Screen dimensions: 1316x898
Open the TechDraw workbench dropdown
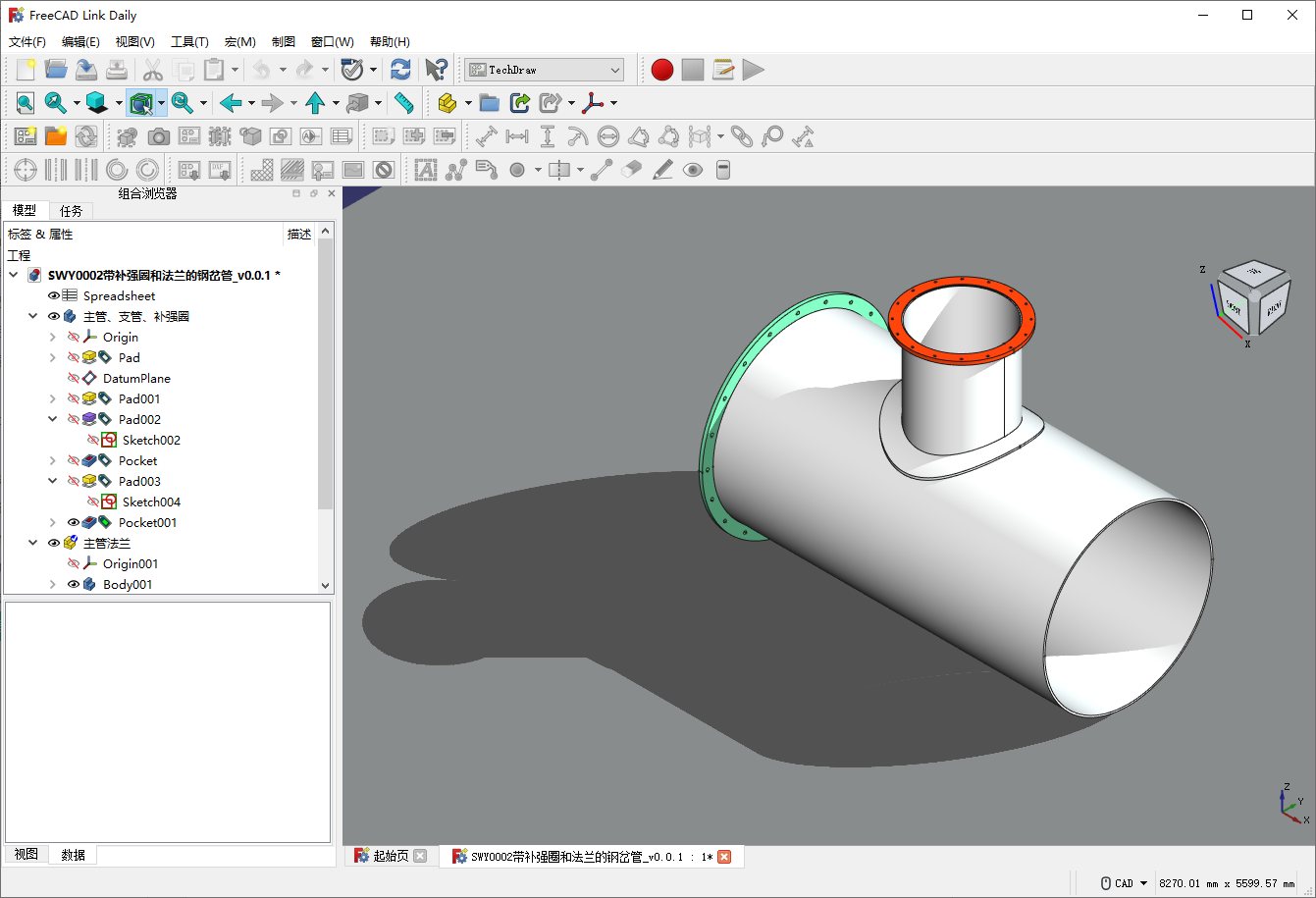pyautogui.click(x=545, y=70)
